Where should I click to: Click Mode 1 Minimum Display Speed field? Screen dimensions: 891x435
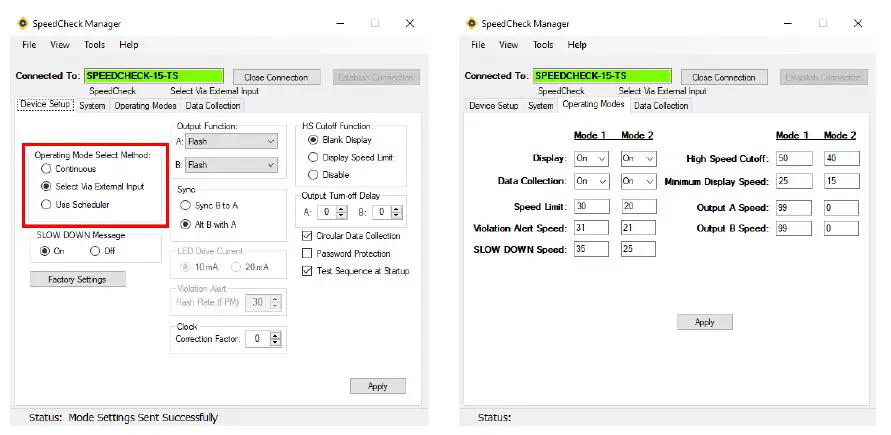click(x=794, y=181)
